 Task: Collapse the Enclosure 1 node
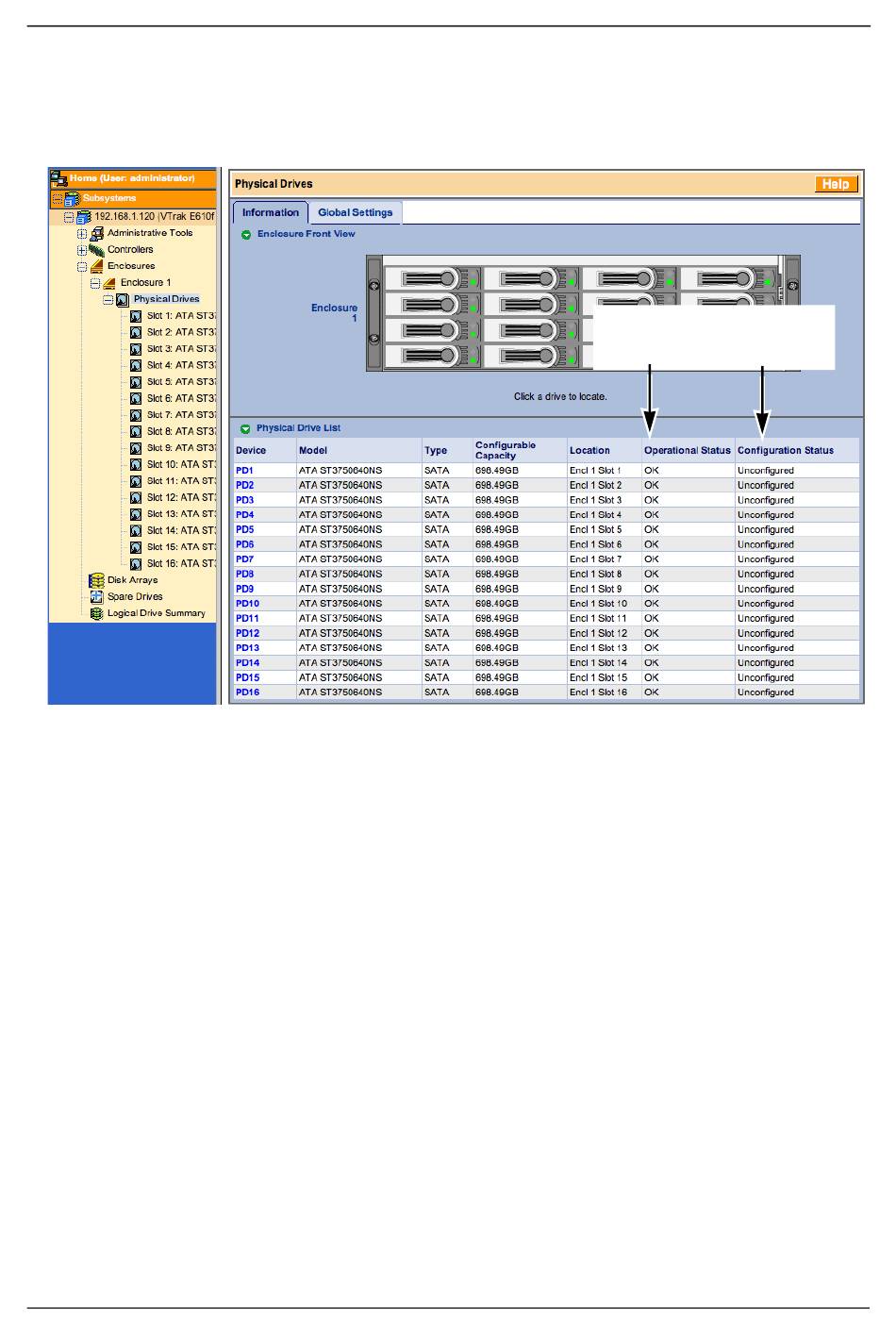pos(95,283)
